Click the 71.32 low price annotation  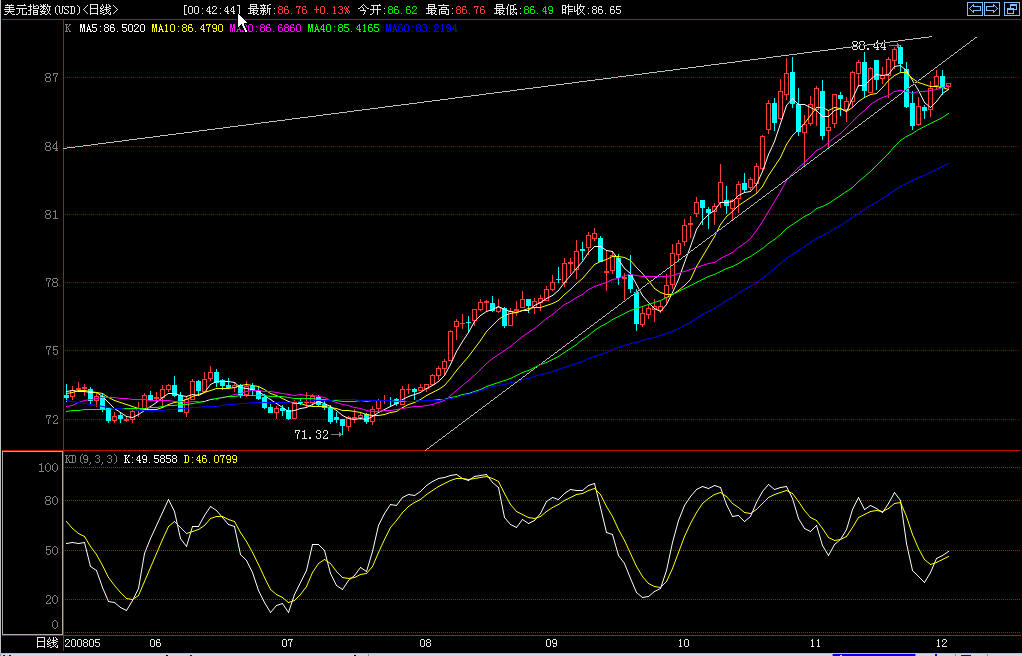311,435
